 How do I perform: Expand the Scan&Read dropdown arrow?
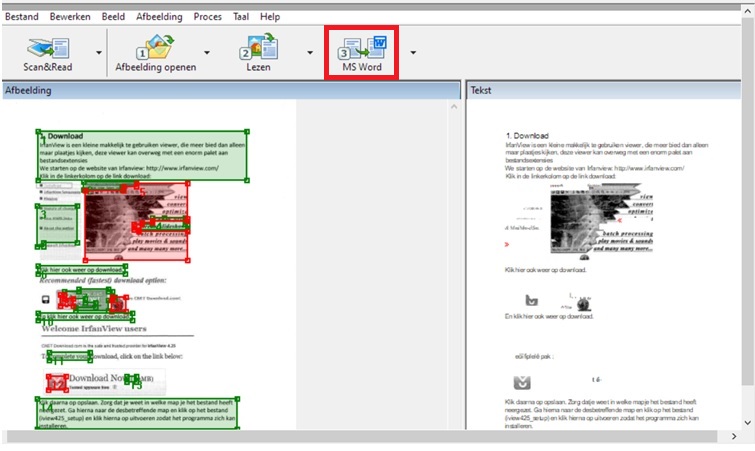pyautogui.click(x=98, y=52)
